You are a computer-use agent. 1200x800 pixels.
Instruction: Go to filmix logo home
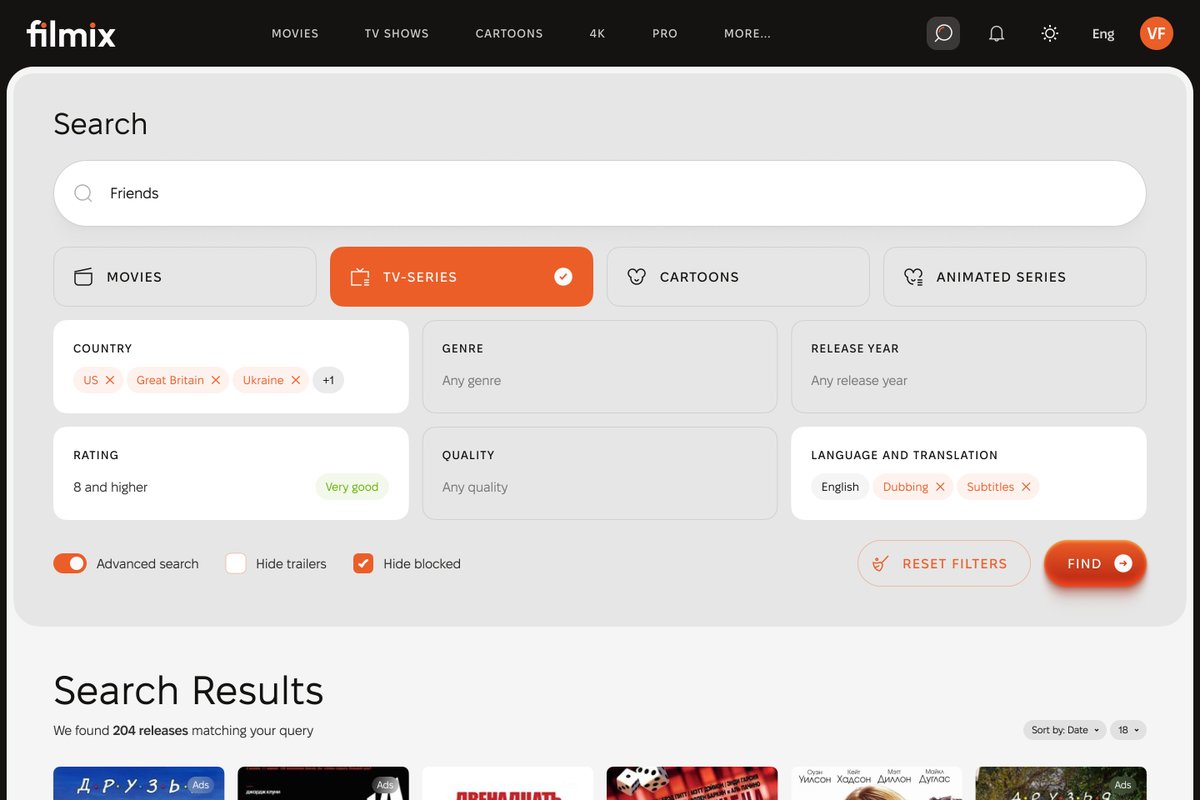coord(71,34)
